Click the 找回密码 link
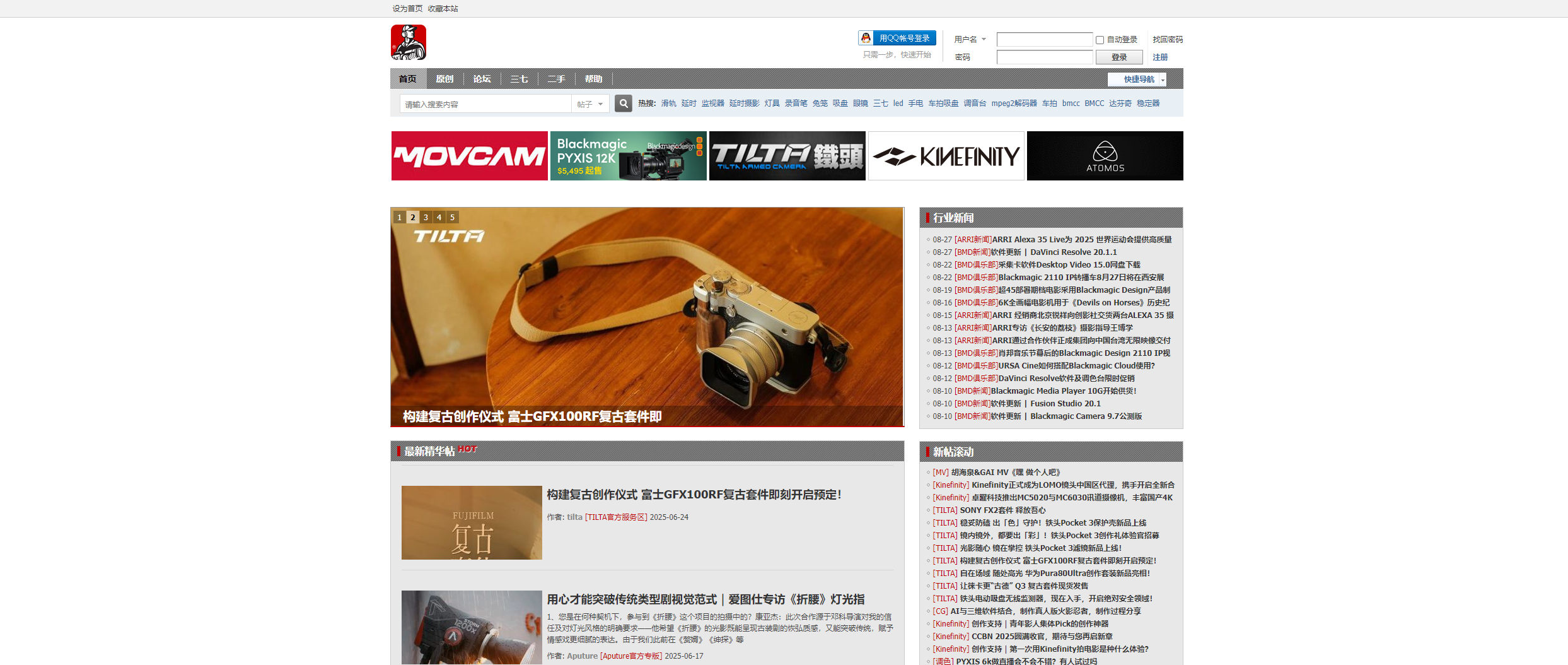Viewport: 1568px width, 665px height. [1168, 39]
